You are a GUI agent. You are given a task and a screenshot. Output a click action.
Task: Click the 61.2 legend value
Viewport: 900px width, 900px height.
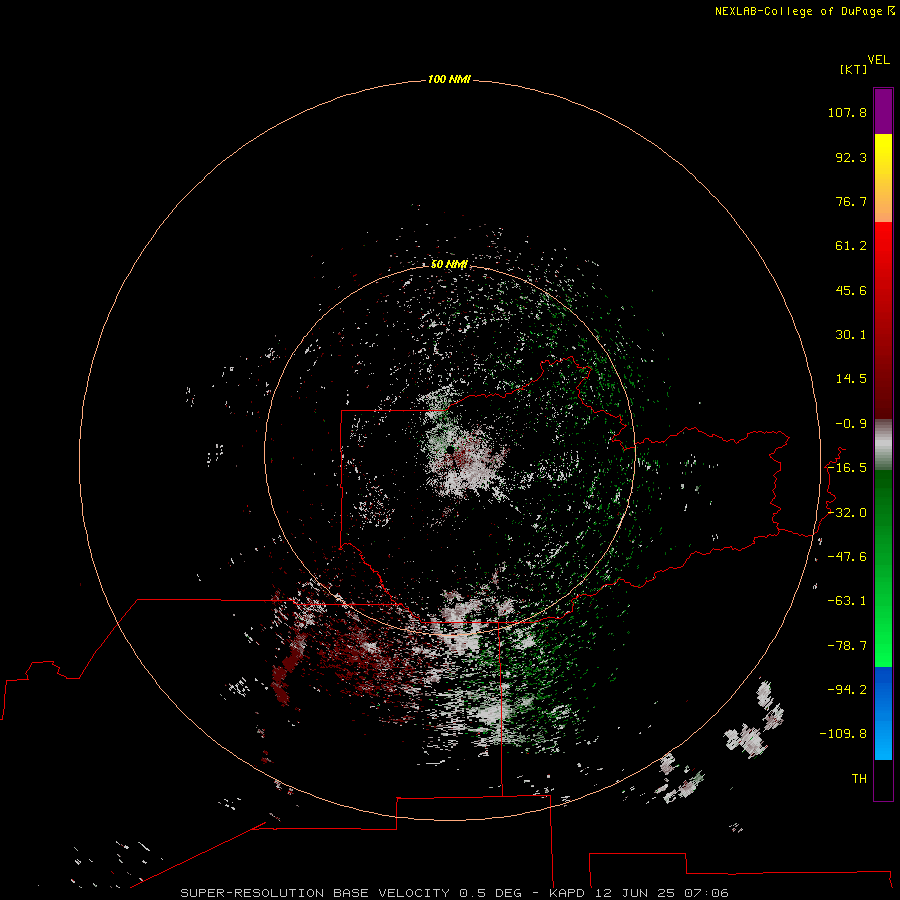(x=851, y=246)
